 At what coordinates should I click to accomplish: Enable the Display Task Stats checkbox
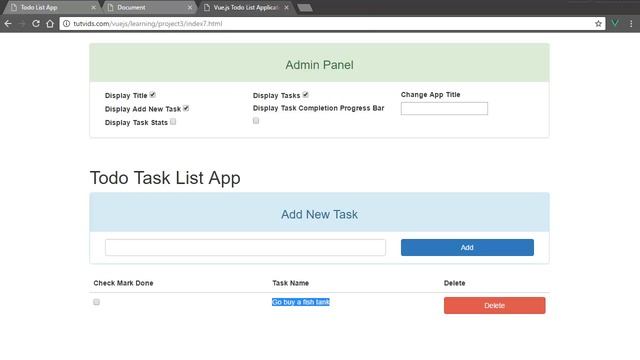pyautogui.click(x=173, y=122)
